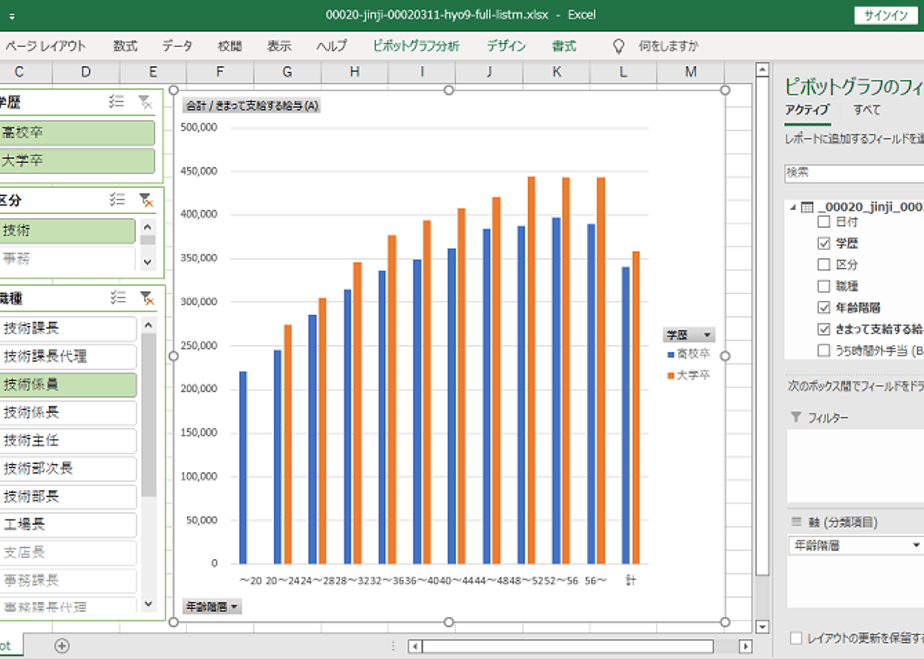
Task: Select 大学卒 in 学歴 slicer
Action: [x=77, y=160]
